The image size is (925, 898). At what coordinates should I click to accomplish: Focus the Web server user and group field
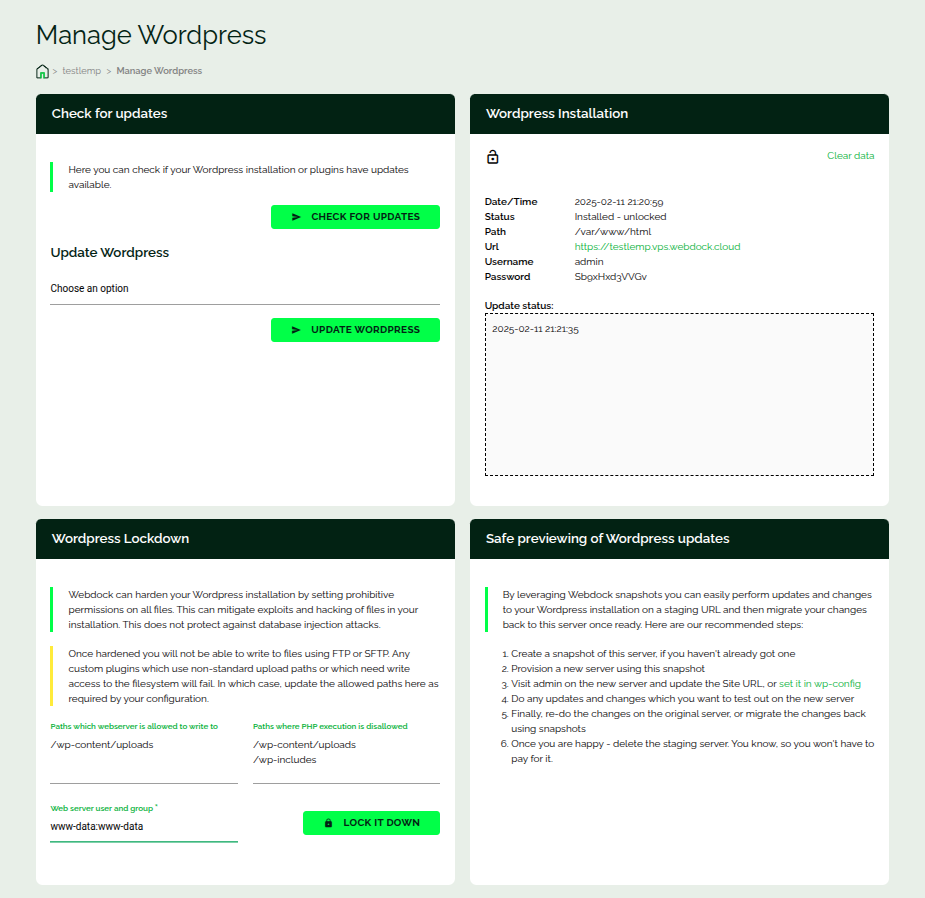(x=144, y=827)
